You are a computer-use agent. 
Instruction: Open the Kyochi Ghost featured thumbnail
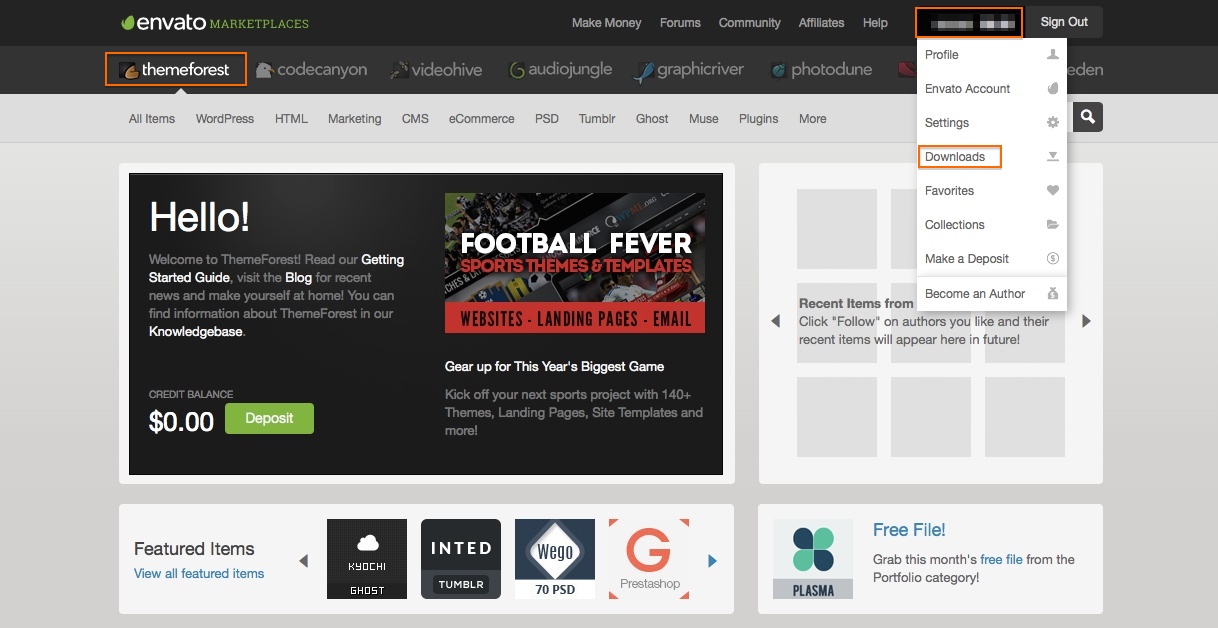367,559
